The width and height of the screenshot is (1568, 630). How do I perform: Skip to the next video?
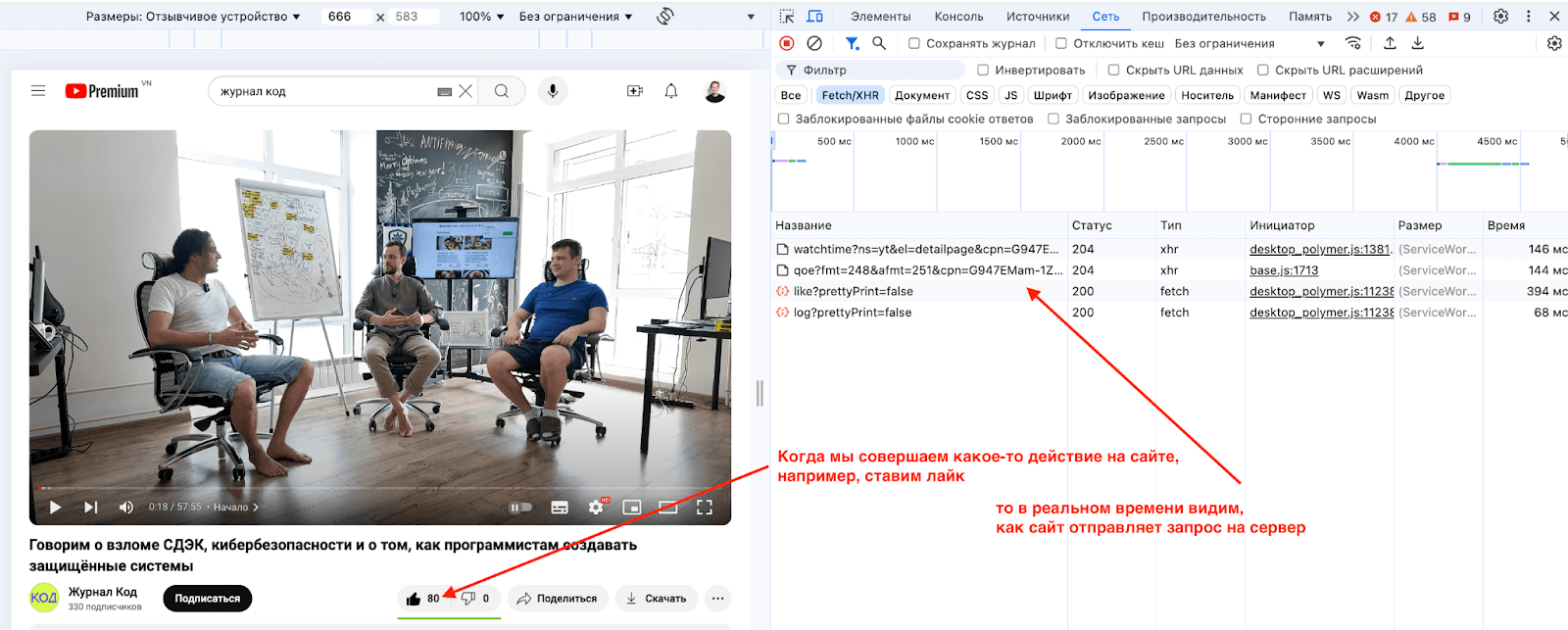90,508
